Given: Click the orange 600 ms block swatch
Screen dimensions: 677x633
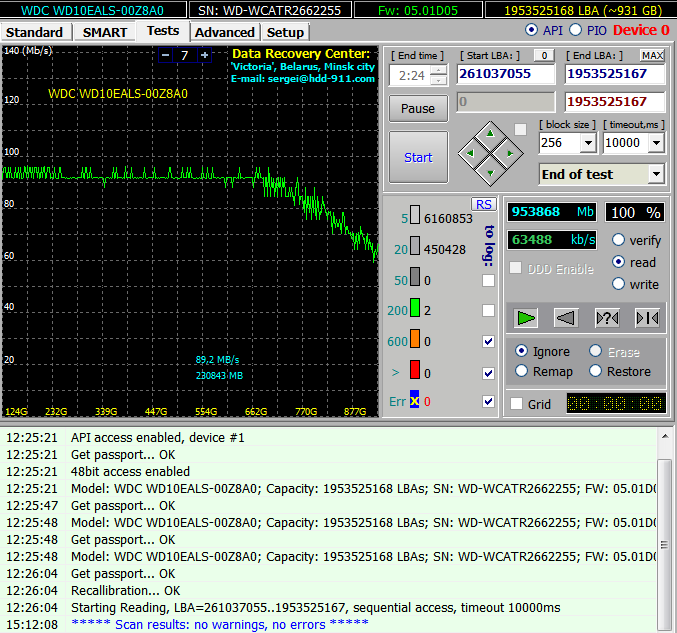Looking at the screenshot, I should point(414,339).
